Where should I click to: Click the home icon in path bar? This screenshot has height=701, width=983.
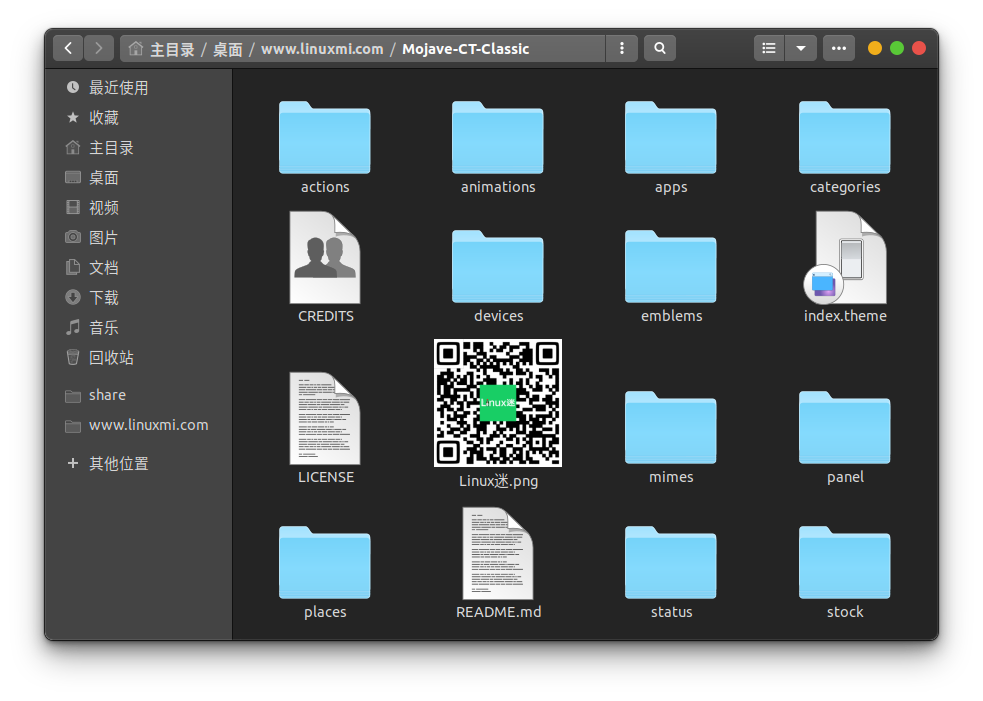point(135,48)
